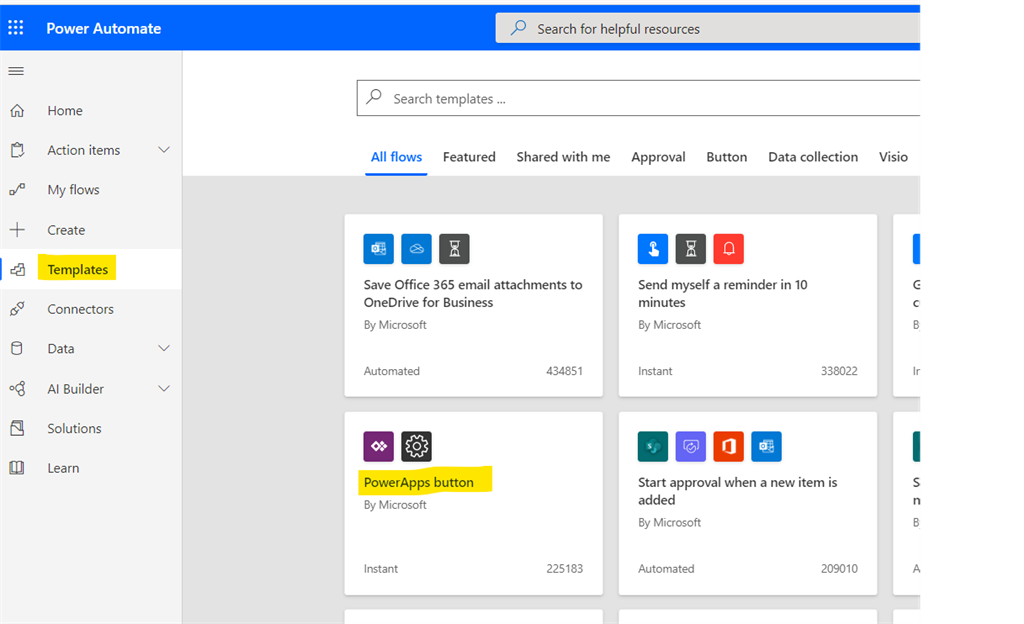Open the app launcher waffle icon

pyautogui.click(x=16, y=27)
